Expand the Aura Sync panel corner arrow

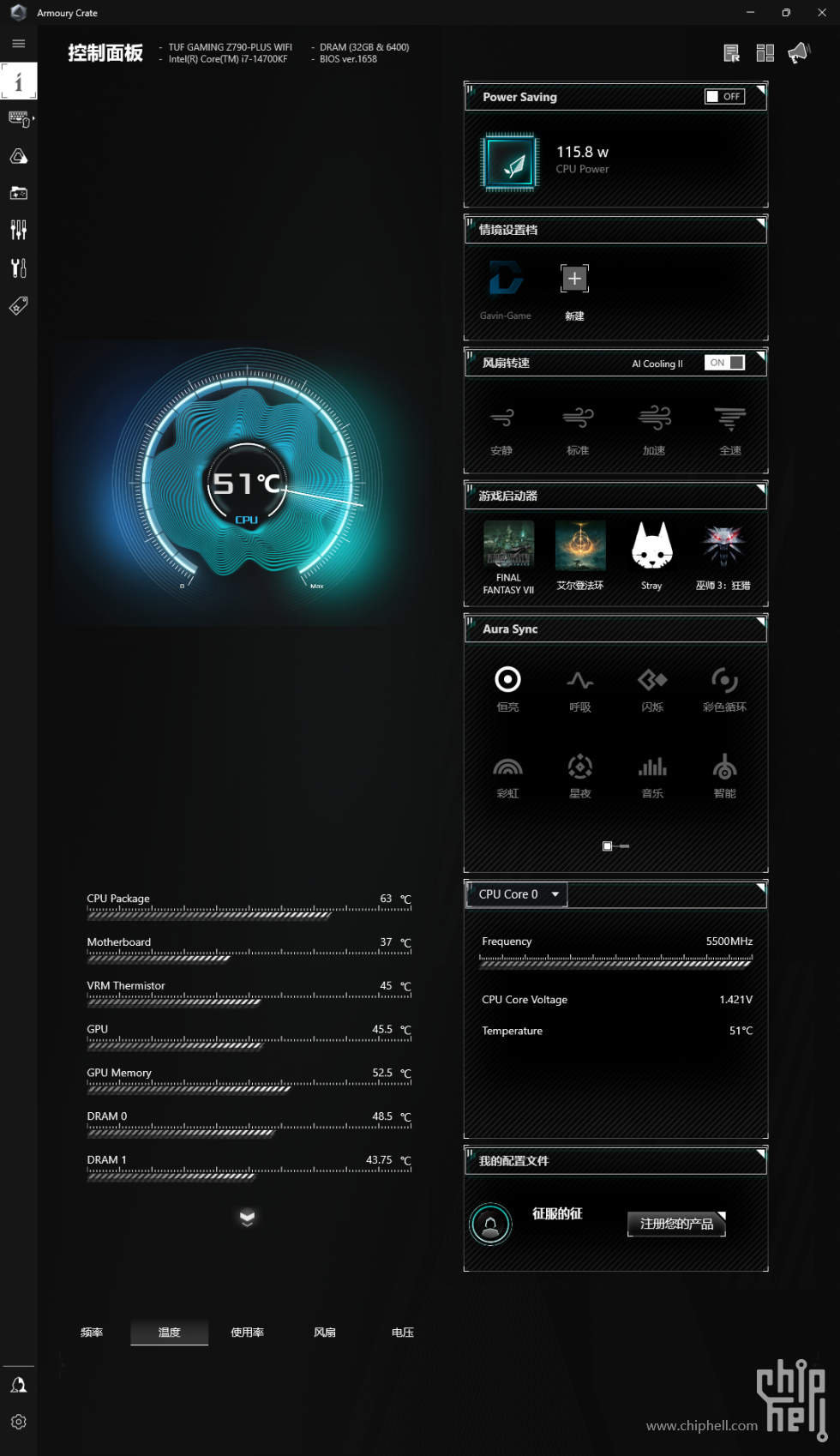(x=760, y=622)
